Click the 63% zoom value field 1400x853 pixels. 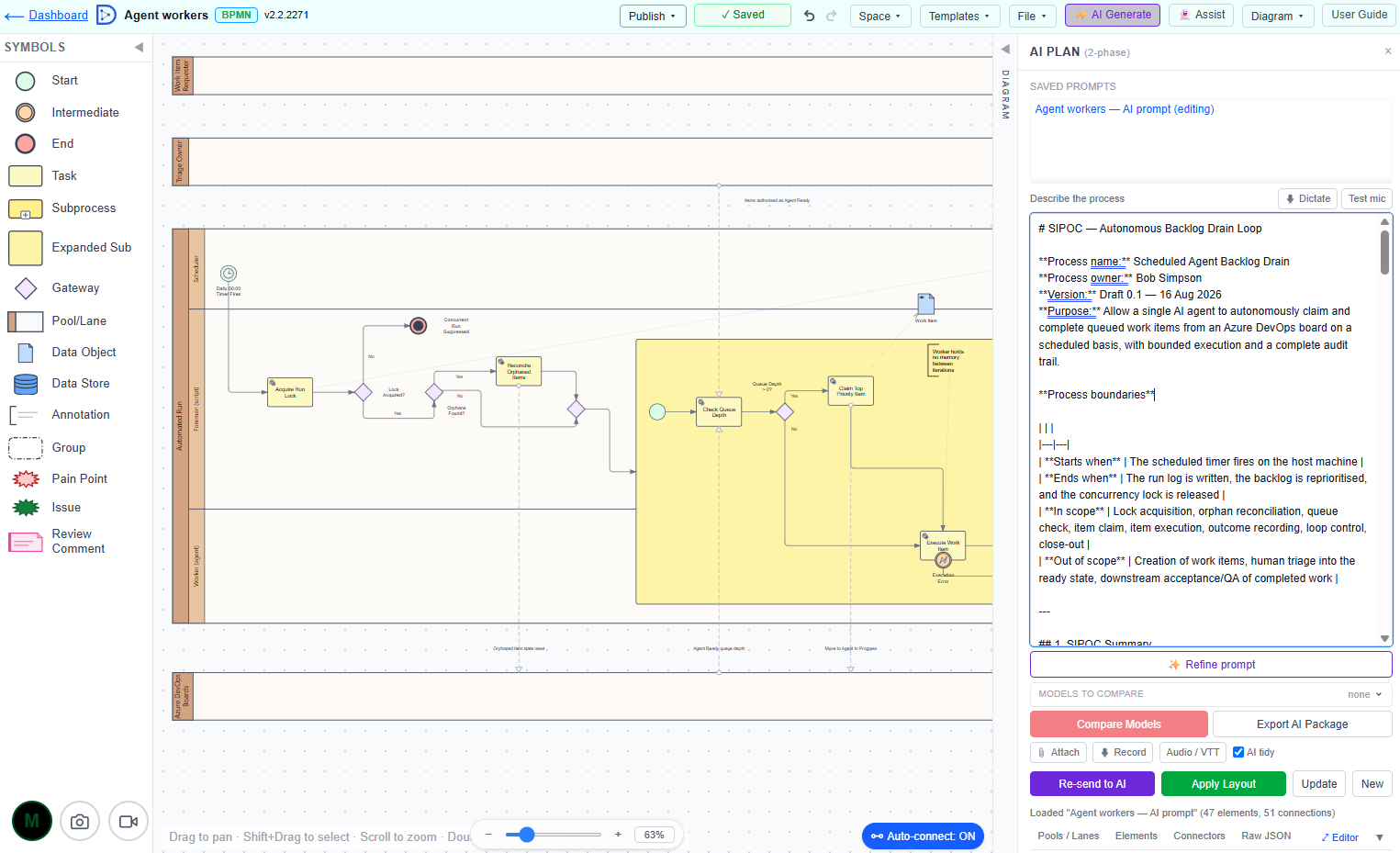point(654,835)
